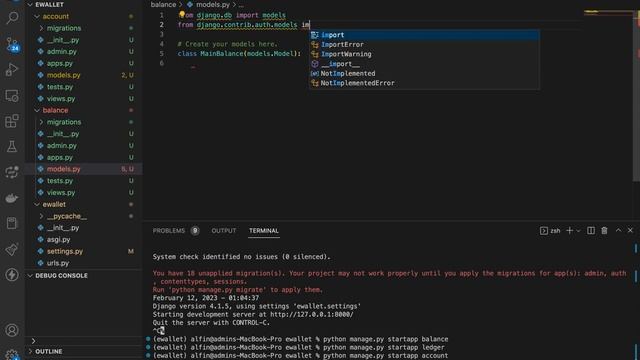The image size is (640, 360).
Task: Open apps.py in account folder
Action: (x=60, y=63)
